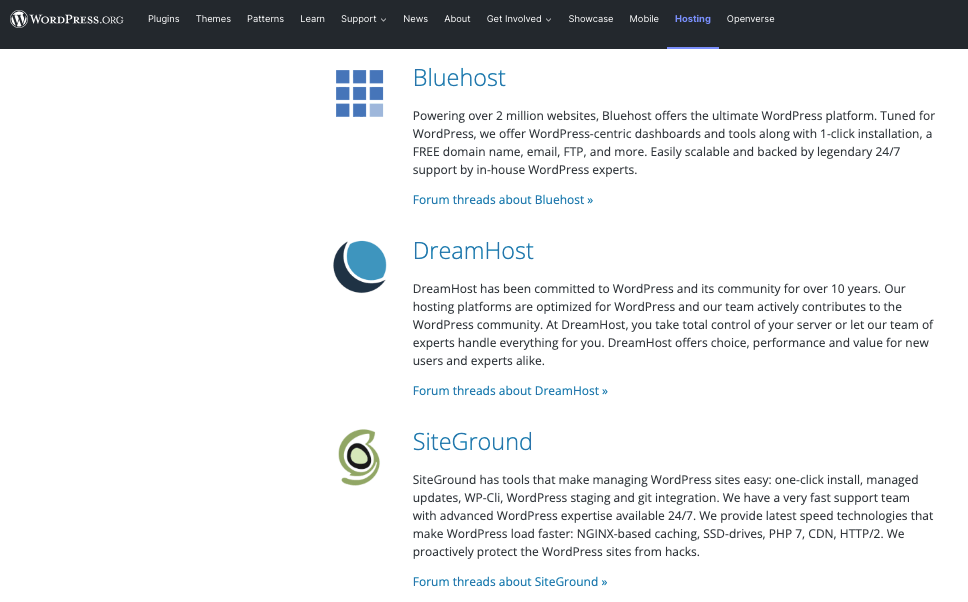Open the SiteGround heading link
This screenshot has height=602, width=968.
click(x=472, y=441)
